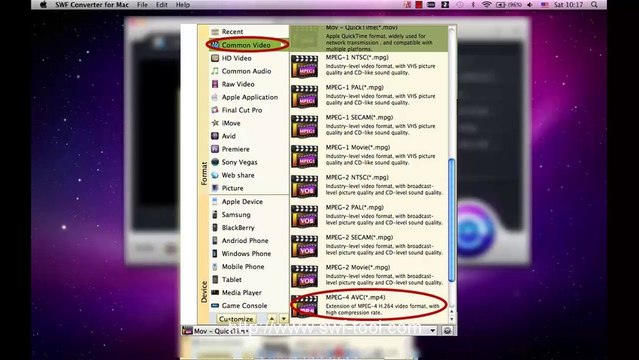Choose the Apple Application icon

pyautogui.click(x=215, y=97)
